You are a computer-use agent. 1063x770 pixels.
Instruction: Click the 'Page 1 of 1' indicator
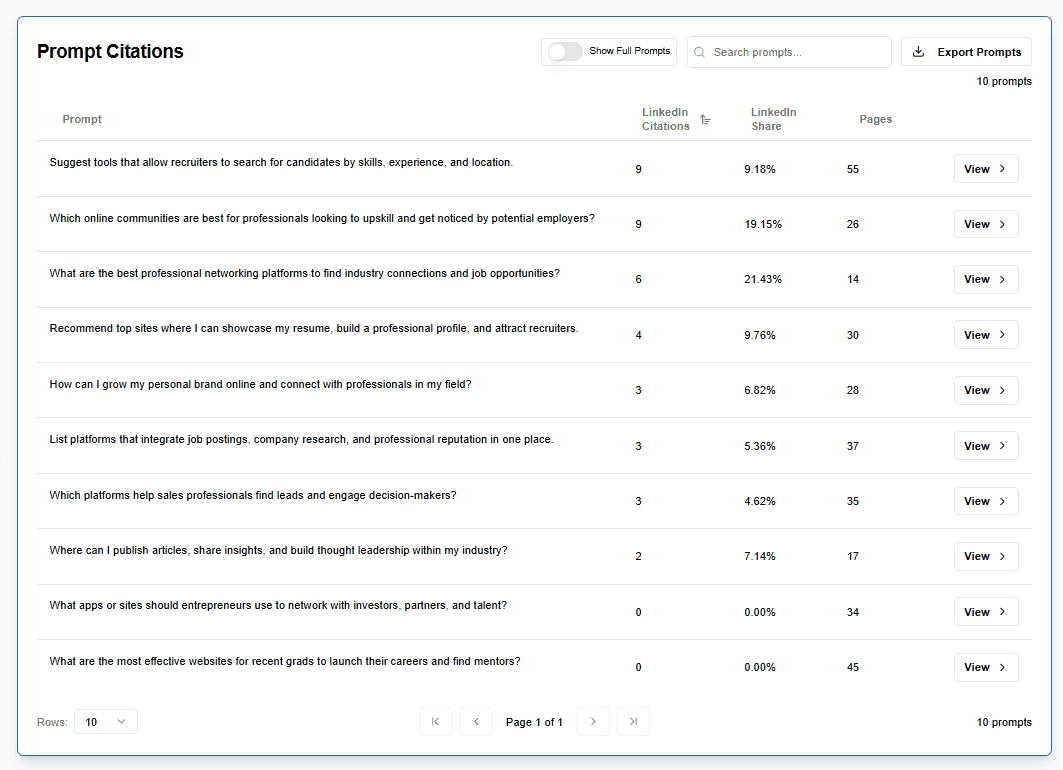(534, 723)
